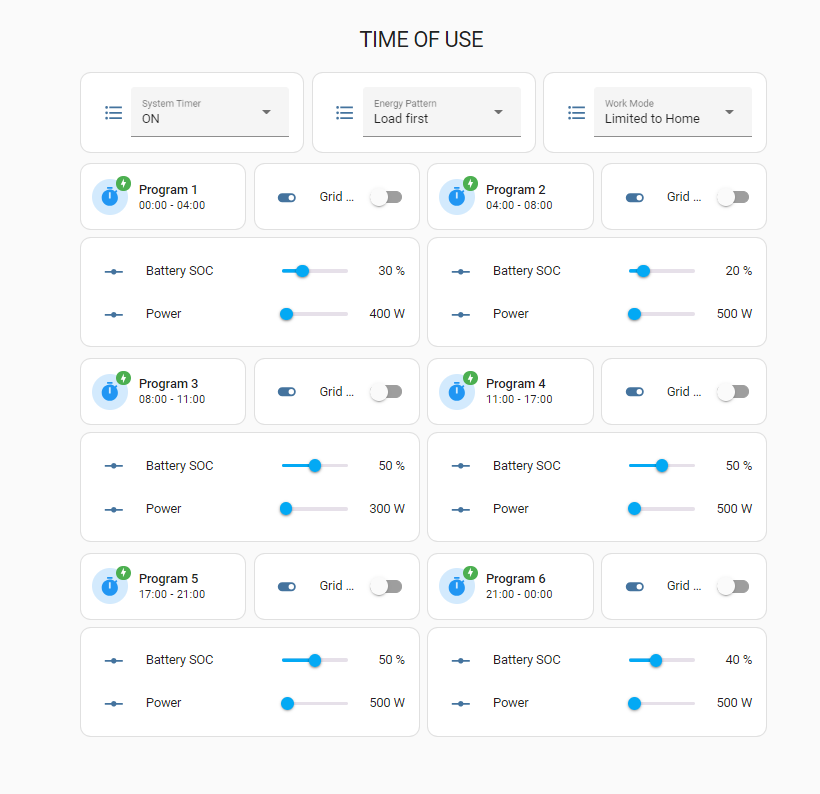Expand the Energy Pattern dropdown
The height and width of the screenshot is (794, 820).
(x=441, y=112)
